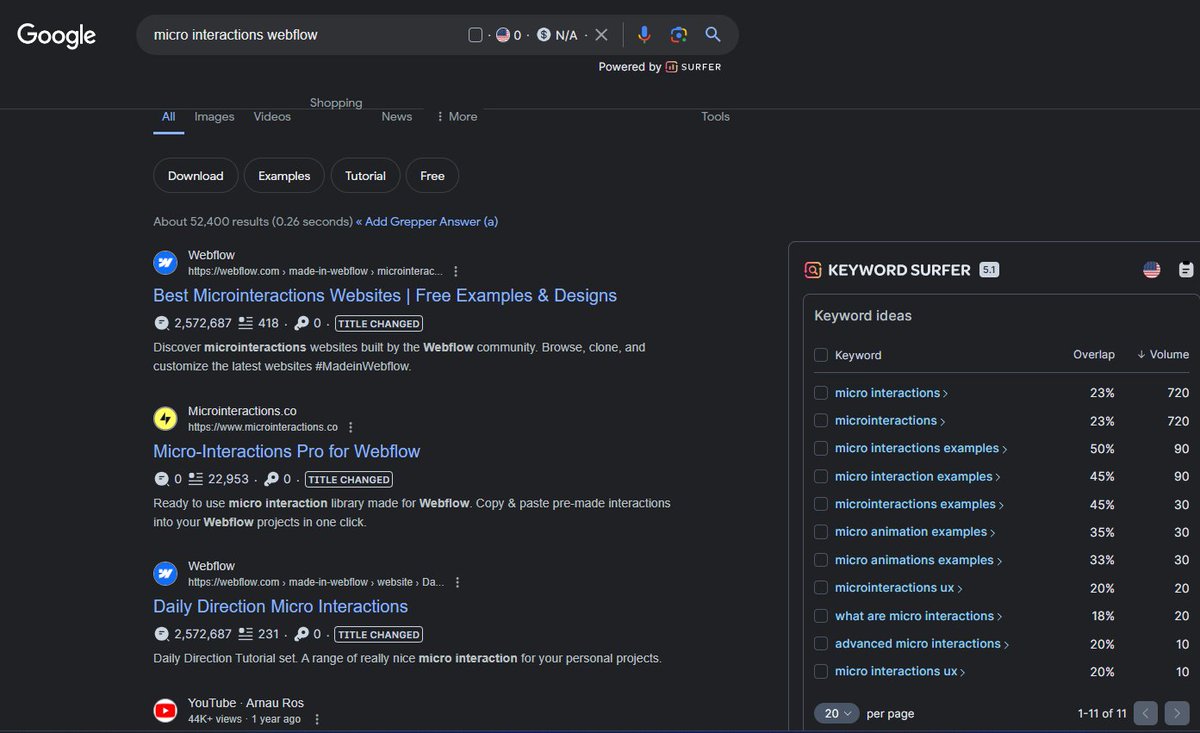The height and width of the screenshot is (733, 1200).
Task: Click the magnifying glass search button
Action: (x=713, y=35)
